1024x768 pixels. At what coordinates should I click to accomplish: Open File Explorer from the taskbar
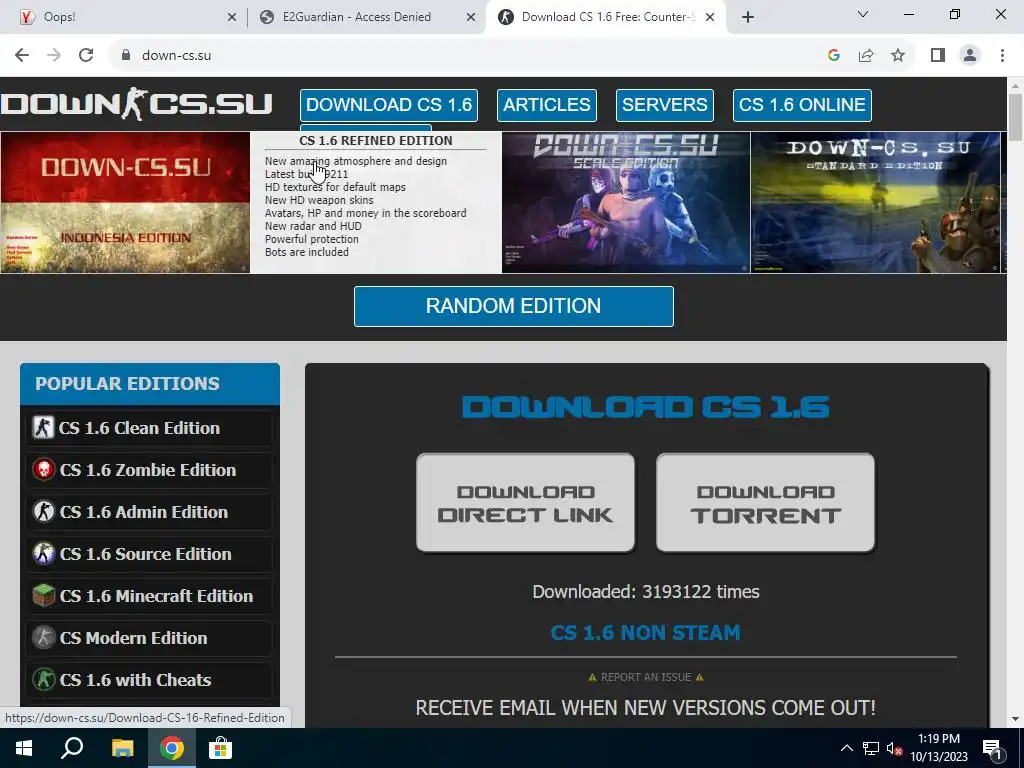[x=122, y=748]
